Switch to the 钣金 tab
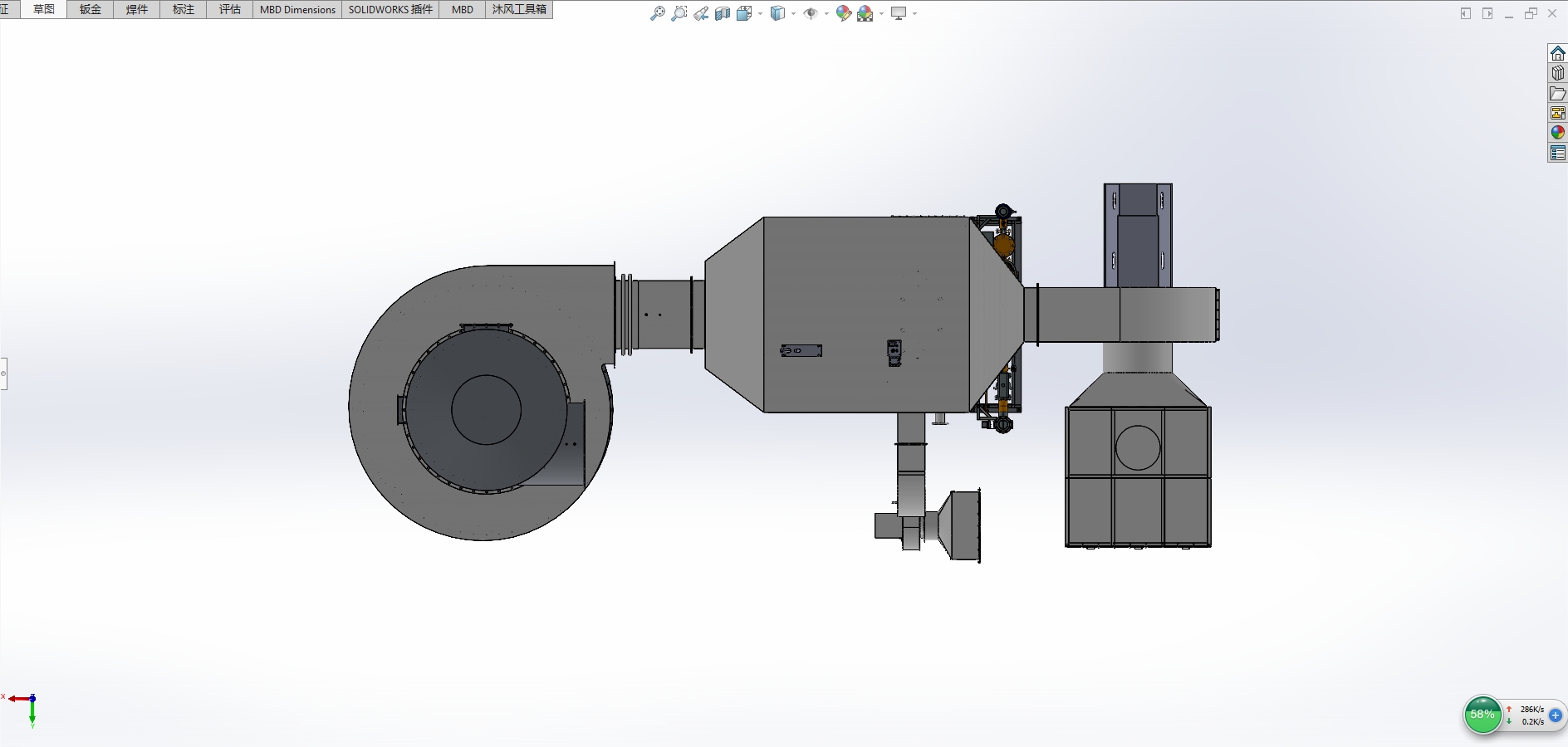The image size is (1568, 747). [x=90, y=9]
